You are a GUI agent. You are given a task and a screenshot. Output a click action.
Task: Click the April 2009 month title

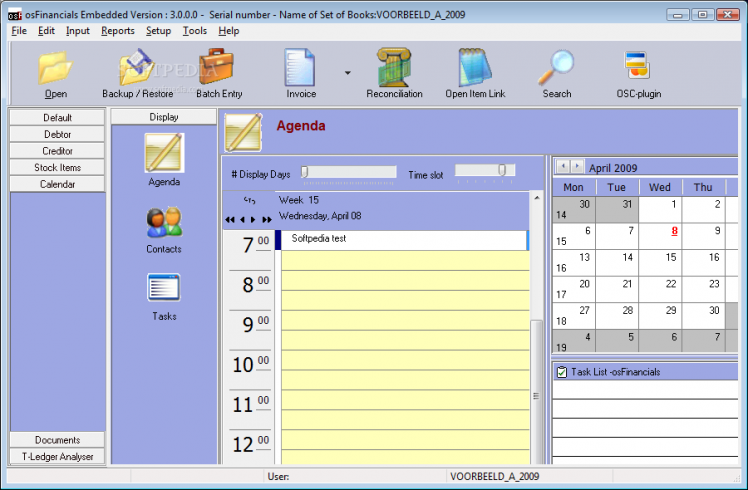click(x=613, y=168)
